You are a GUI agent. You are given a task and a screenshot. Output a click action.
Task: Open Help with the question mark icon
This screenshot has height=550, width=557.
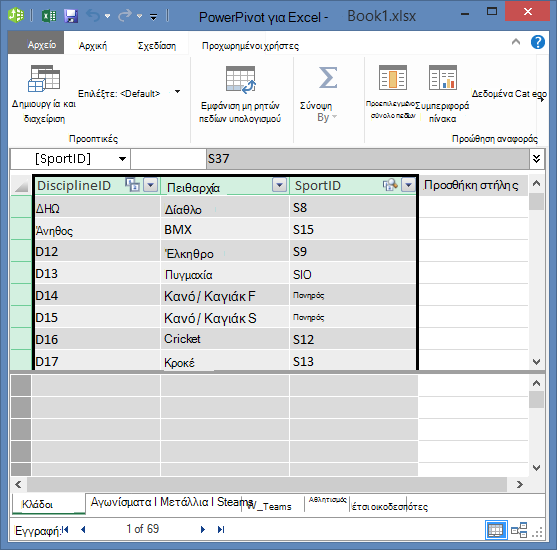[x=538, y=42]
